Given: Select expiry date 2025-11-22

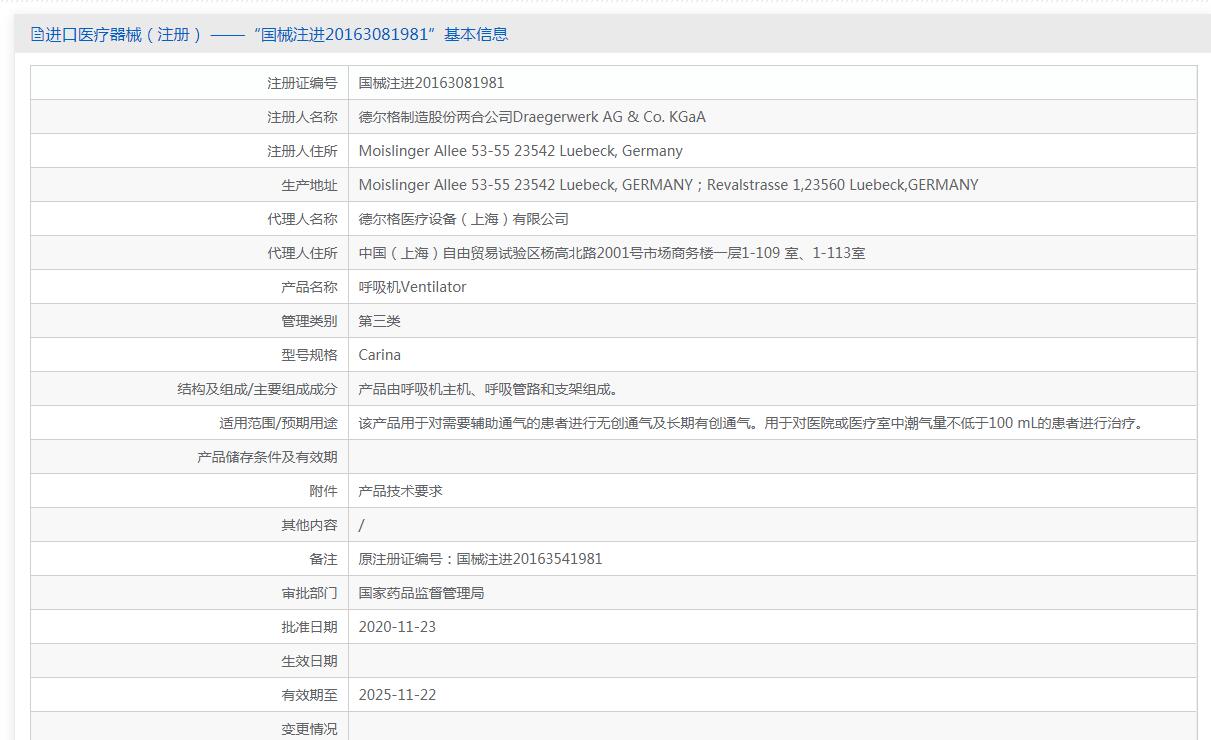Looking at the screenshot, I should pos(397,695).
